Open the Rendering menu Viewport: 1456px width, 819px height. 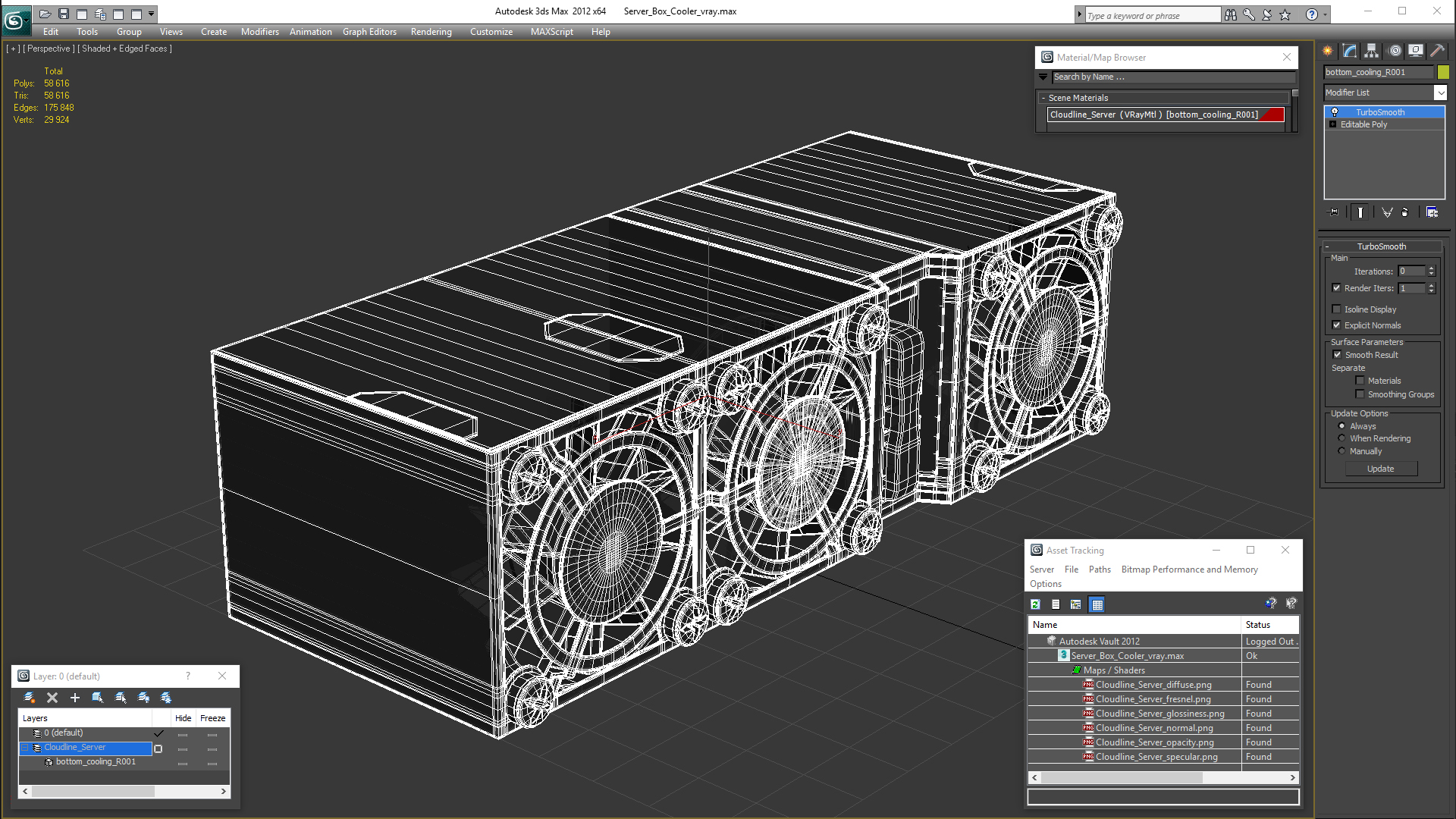431,32
